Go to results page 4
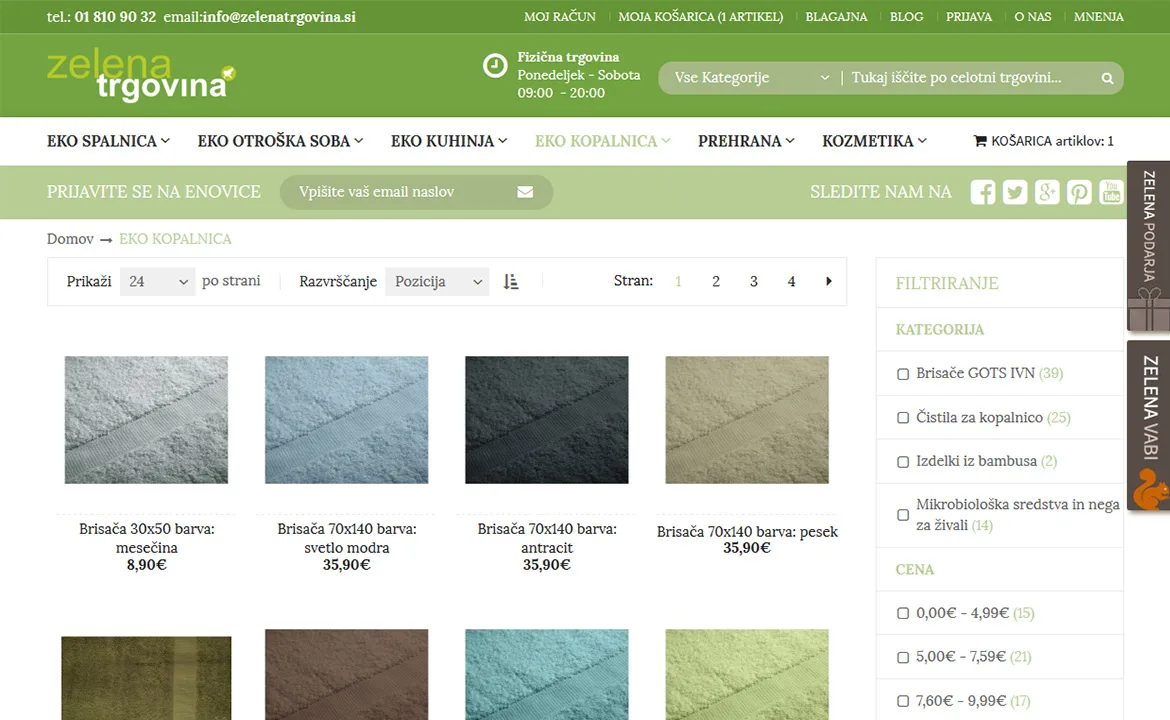 coord(791,281)
